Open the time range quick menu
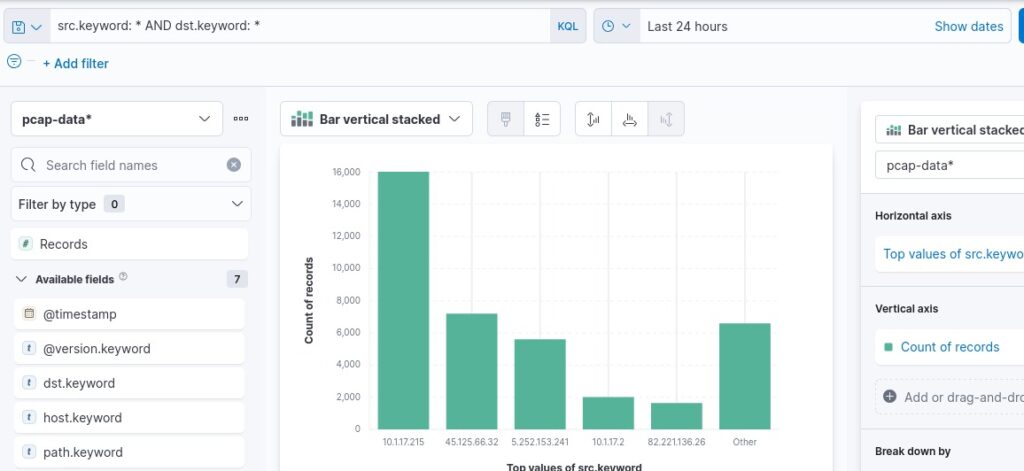 [616, 27]
